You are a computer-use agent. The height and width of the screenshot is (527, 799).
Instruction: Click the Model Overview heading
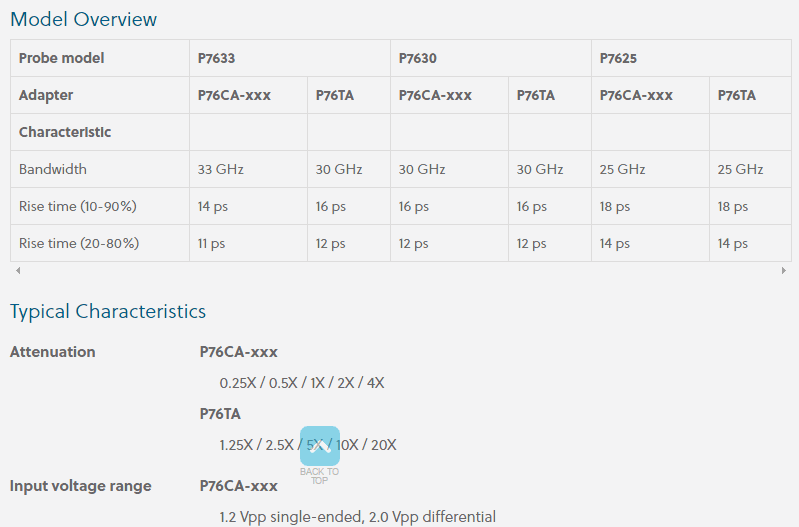tap(83, 19)
